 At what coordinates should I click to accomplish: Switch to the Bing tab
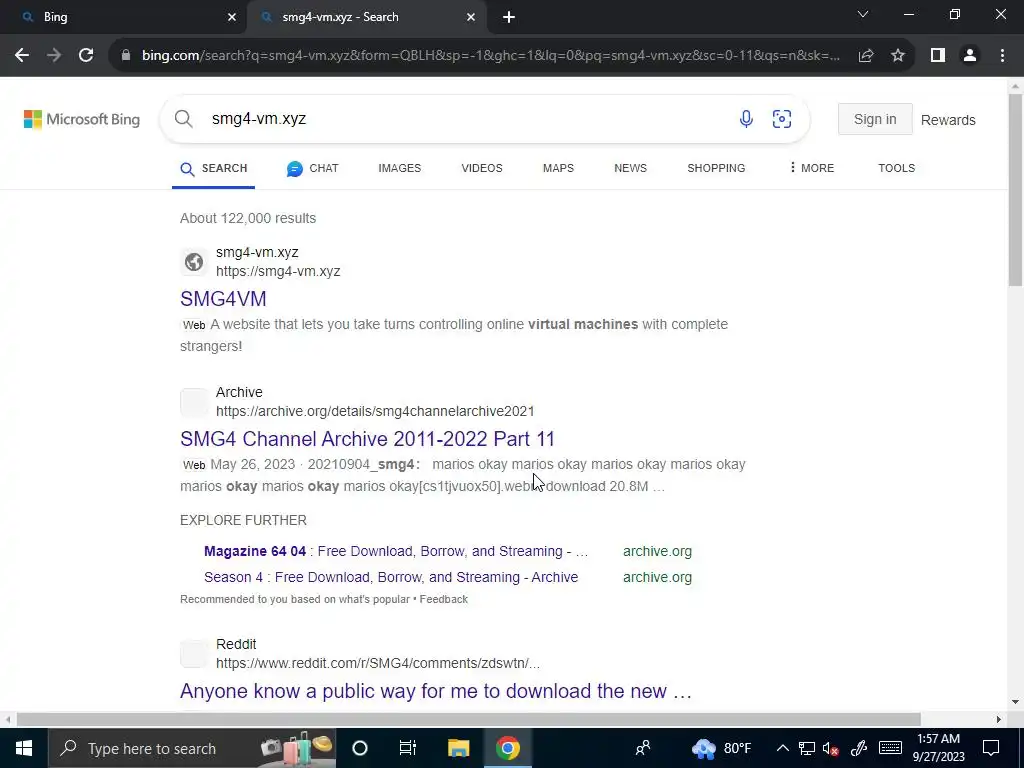pyautogui.click(x=123, y=17)
